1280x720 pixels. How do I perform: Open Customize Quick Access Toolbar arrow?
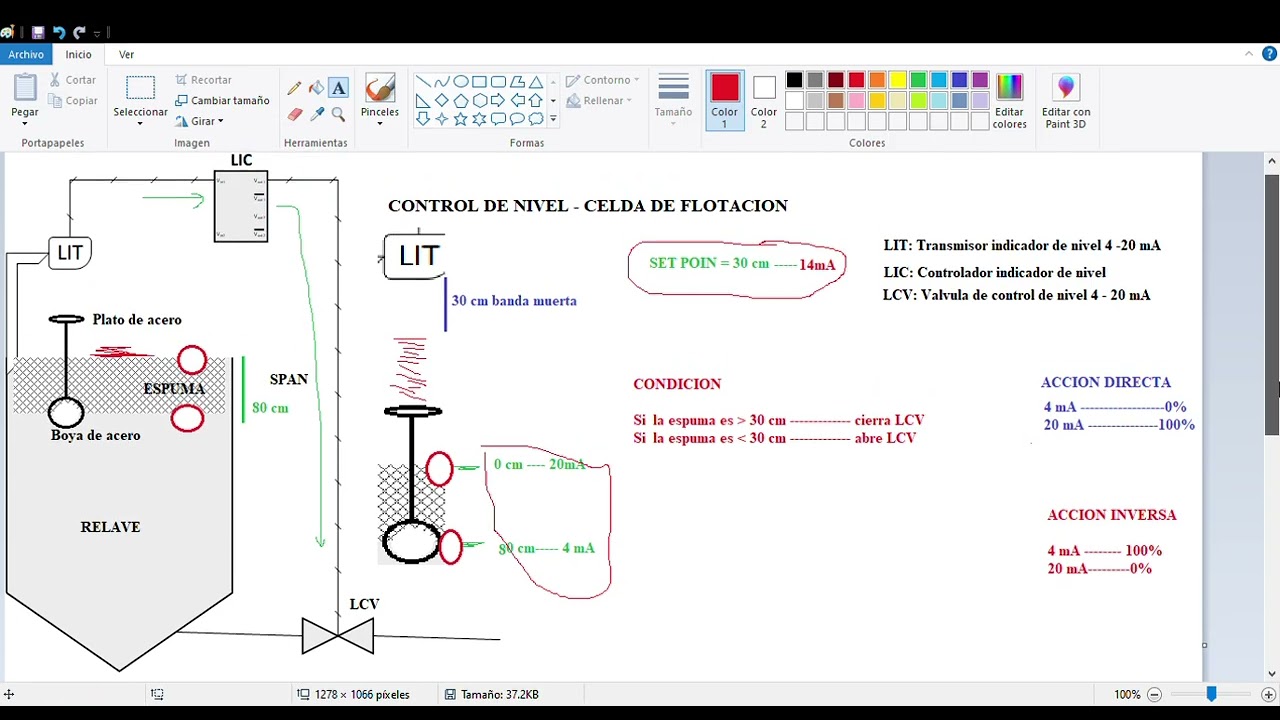[97, 33]
